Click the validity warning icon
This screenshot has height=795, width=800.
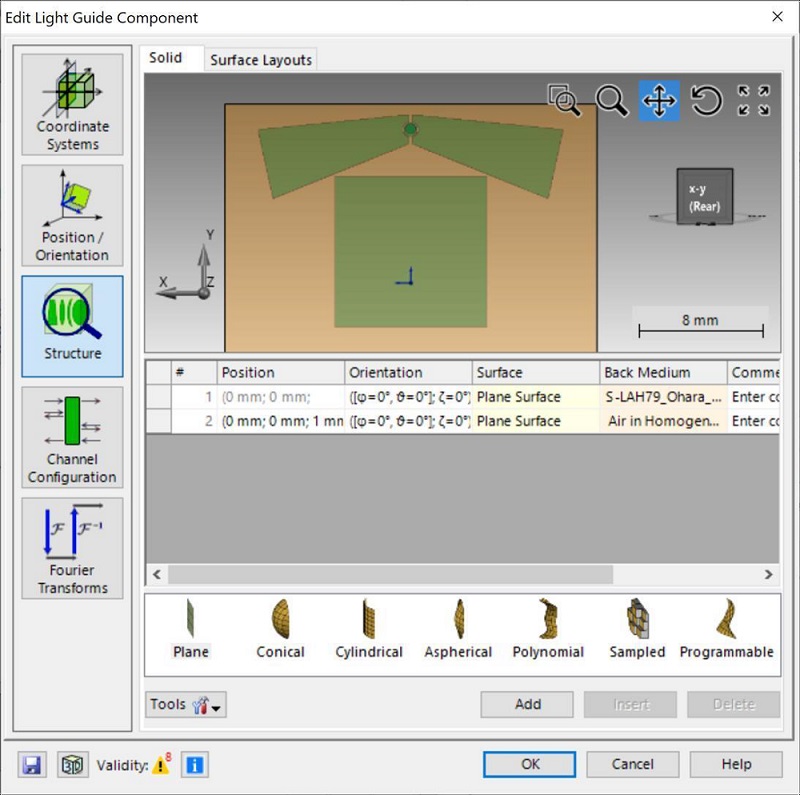point(162,764)
